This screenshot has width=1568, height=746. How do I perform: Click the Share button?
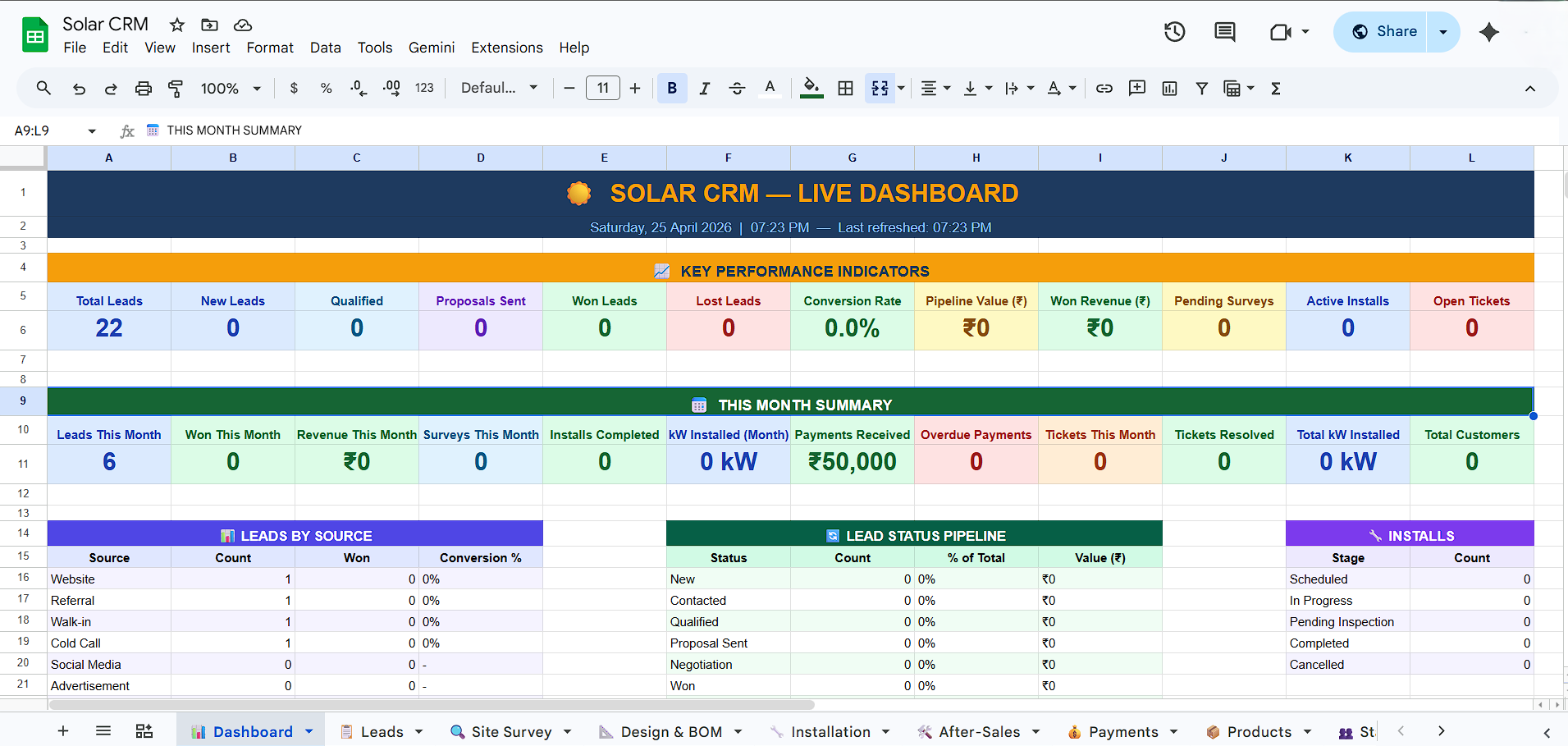pyautogui.click(x=1394, y=31)
